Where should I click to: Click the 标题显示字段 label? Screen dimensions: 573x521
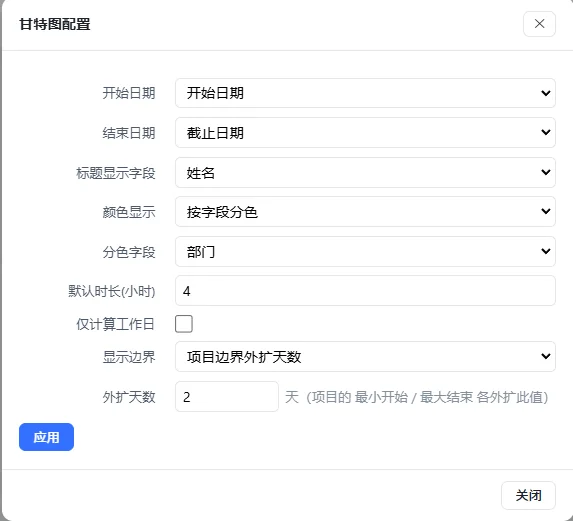(116, 173)
